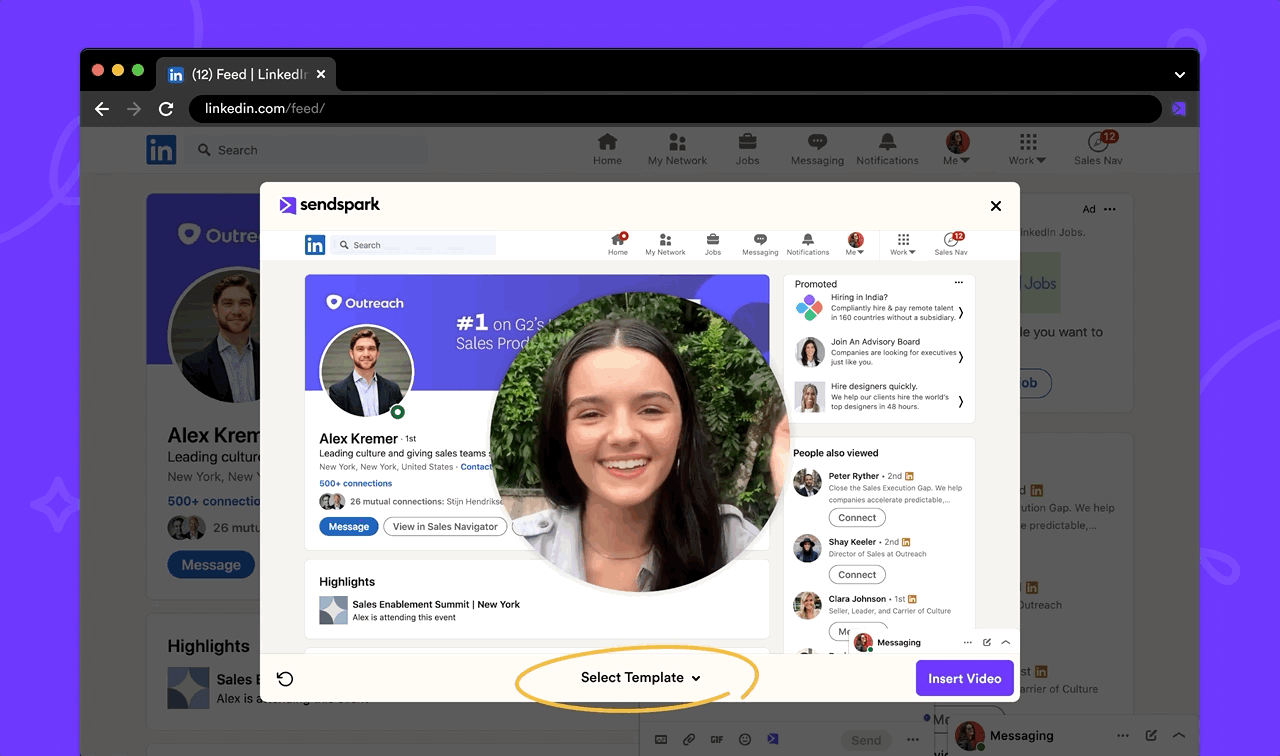Expand the tab list chevron in the browser title bar

[x=1180, y=75]
